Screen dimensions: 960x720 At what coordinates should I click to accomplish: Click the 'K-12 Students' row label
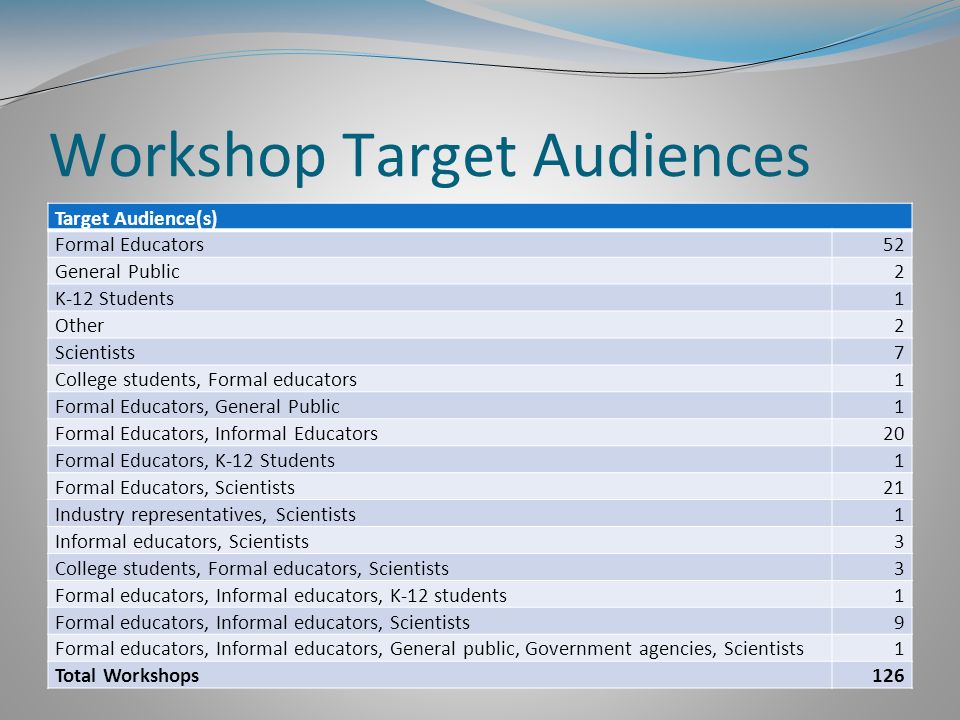point(114,299)
